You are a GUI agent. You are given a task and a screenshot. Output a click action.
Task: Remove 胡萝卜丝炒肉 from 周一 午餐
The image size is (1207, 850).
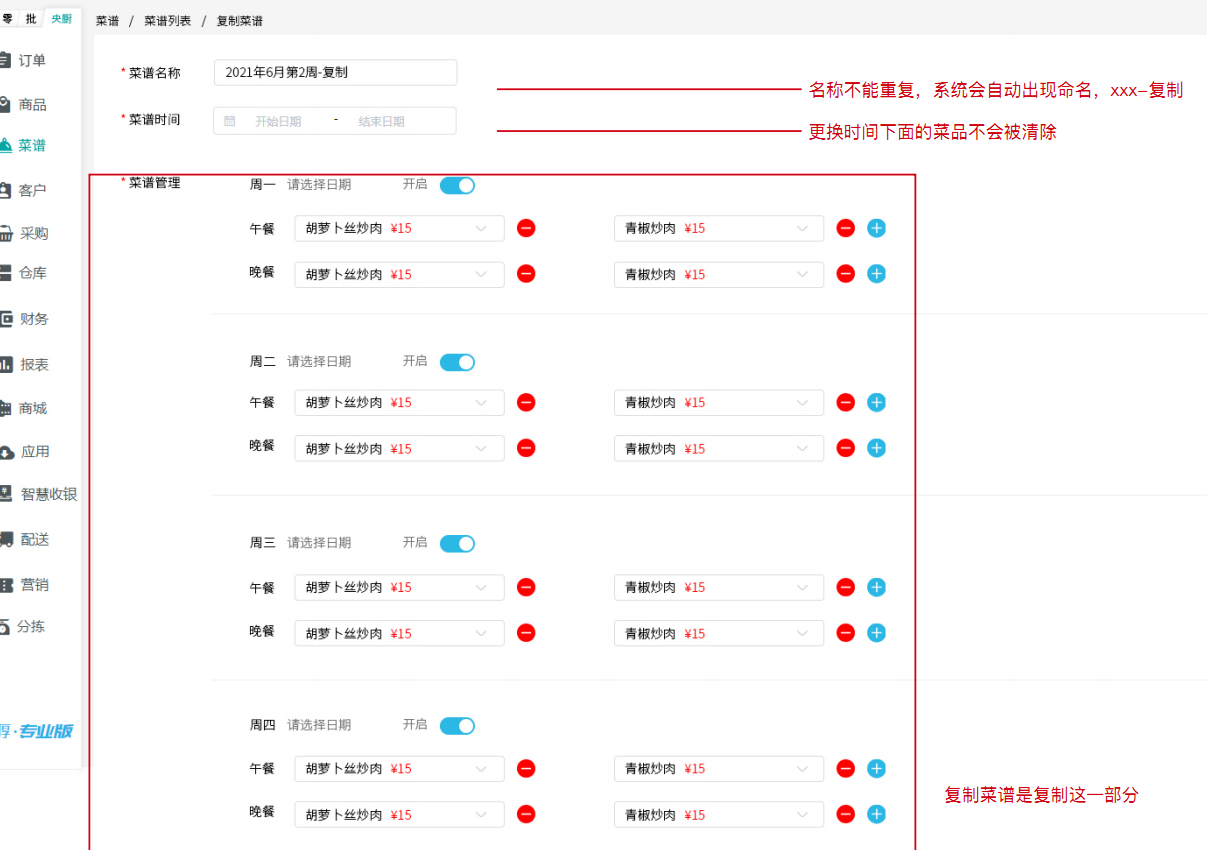(x=526, y=228)
